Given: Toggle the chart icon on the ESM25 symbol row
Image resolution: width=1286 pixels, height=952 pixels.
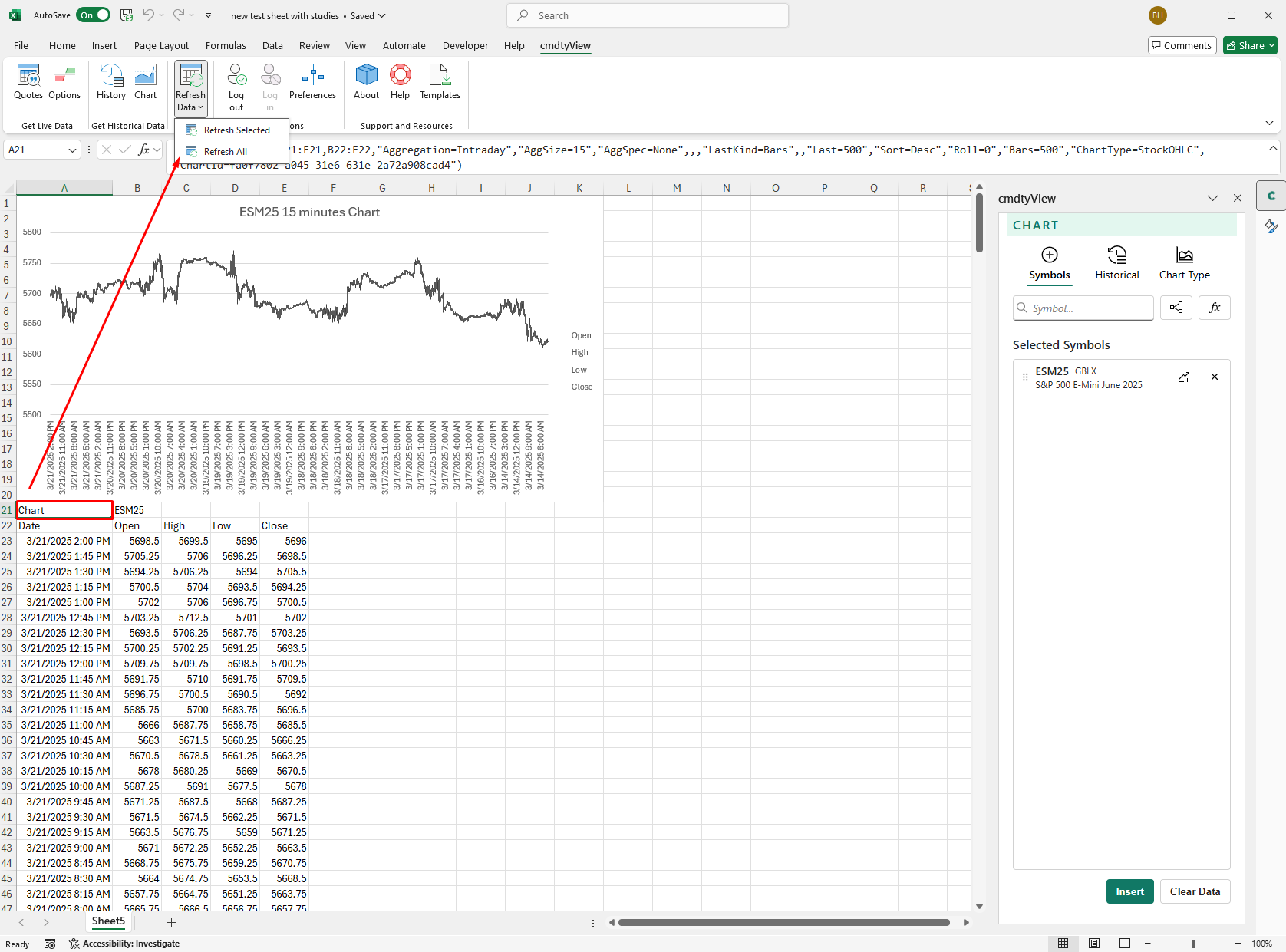Looking at the screenshot, I should point(1184,377).
